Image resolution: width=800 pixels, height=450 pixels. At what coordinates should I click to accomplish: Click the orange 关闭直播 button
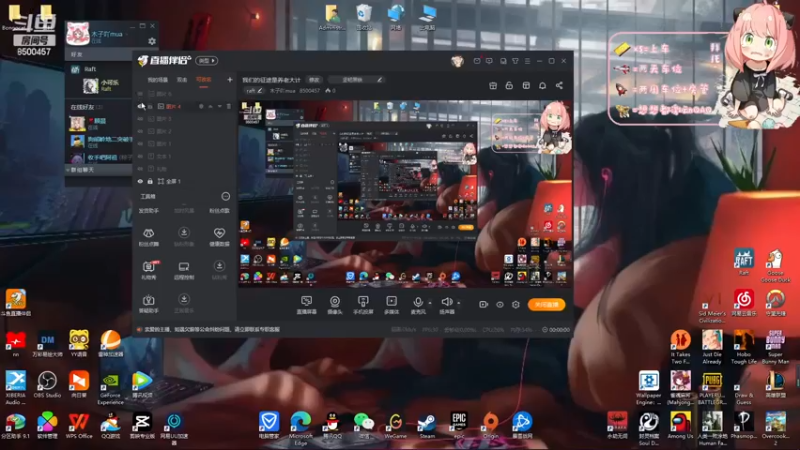546,305
